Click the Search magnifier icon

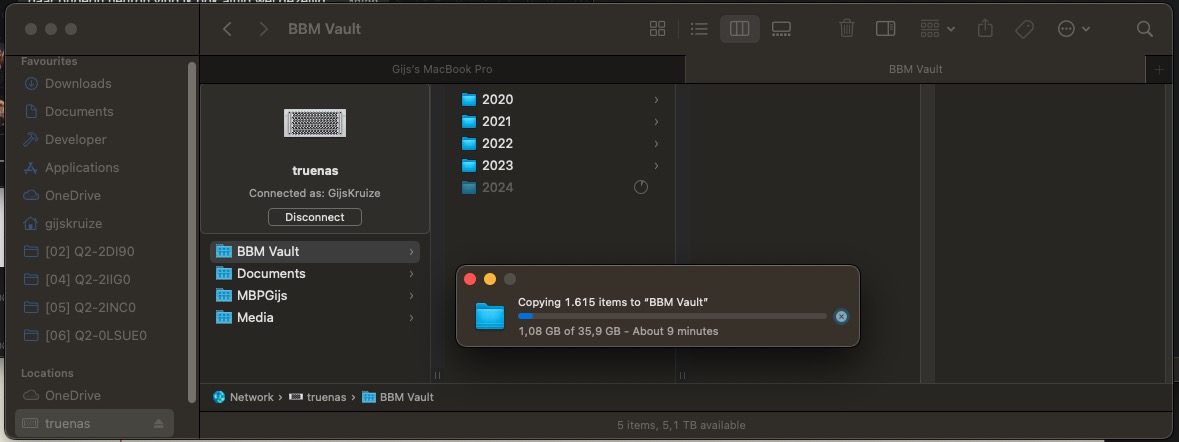tap(1144, 29)
